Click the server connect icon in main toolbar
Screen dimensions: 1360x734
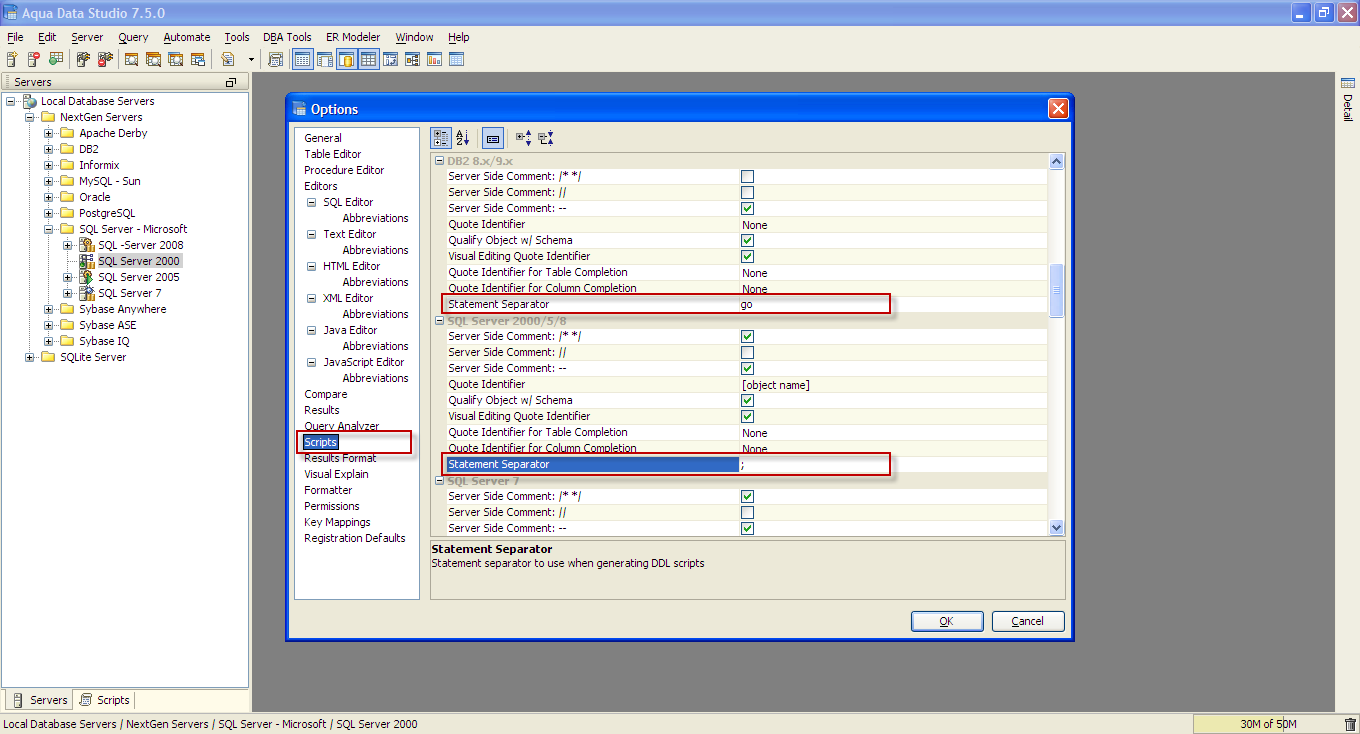(x=83, y=60)
